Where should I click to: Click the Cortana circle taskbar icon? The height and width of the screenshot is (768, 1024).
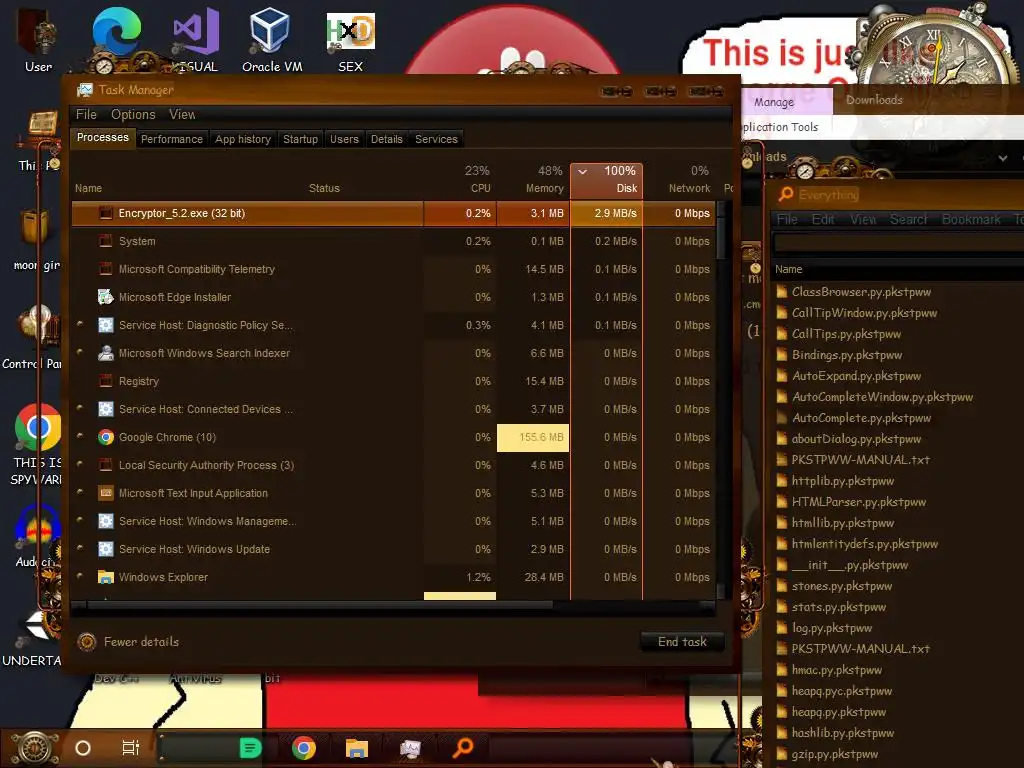point(83,748)
